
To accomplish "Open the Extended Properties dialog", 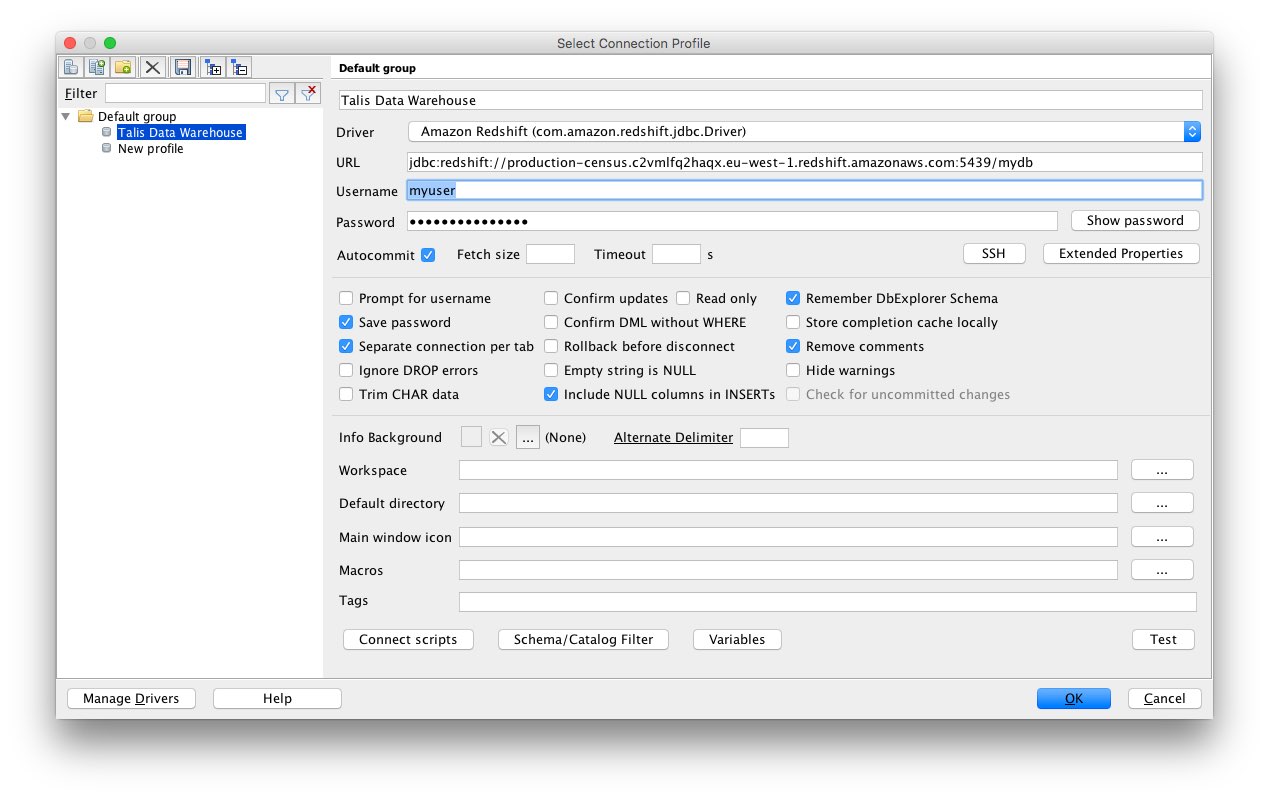I will (x=1121, y=253).
